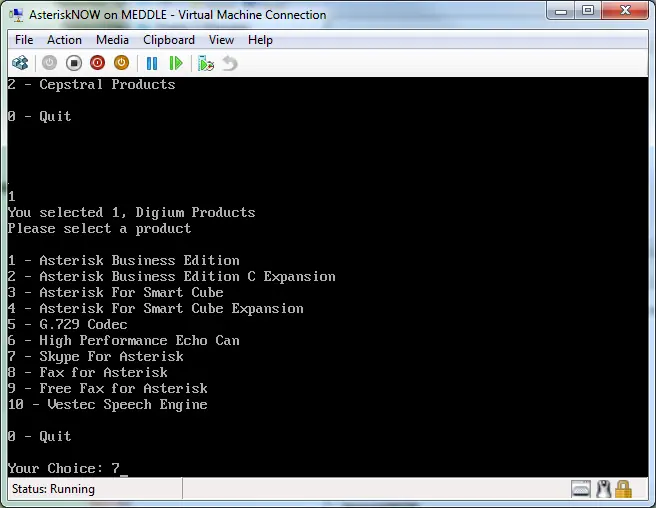Click the keyboard status bar icon
Viewport: 656px width, 508px height.
581,489
